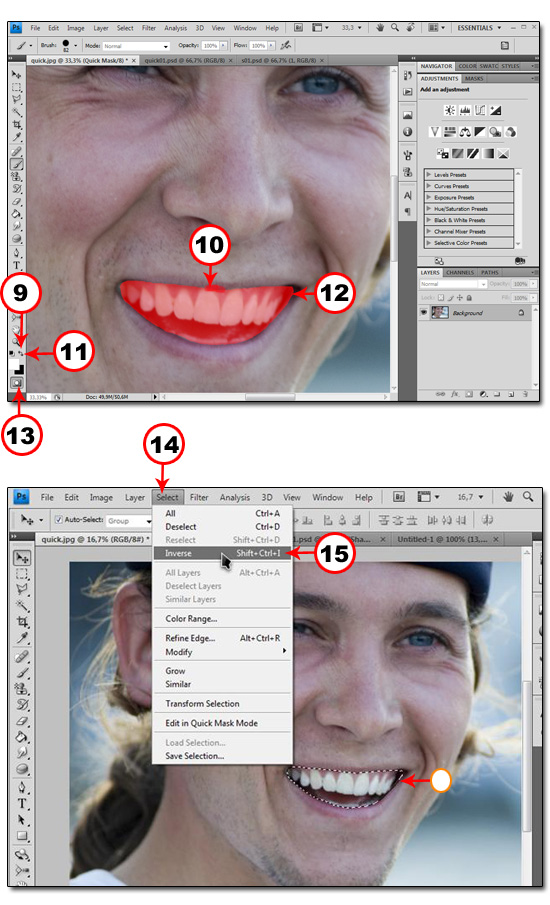Image resolution: width=550 pixels, height=905 pixels.
Task: Expand Hue/Saturation Presets
Action: pyautogui.click(x=428, y=208)
